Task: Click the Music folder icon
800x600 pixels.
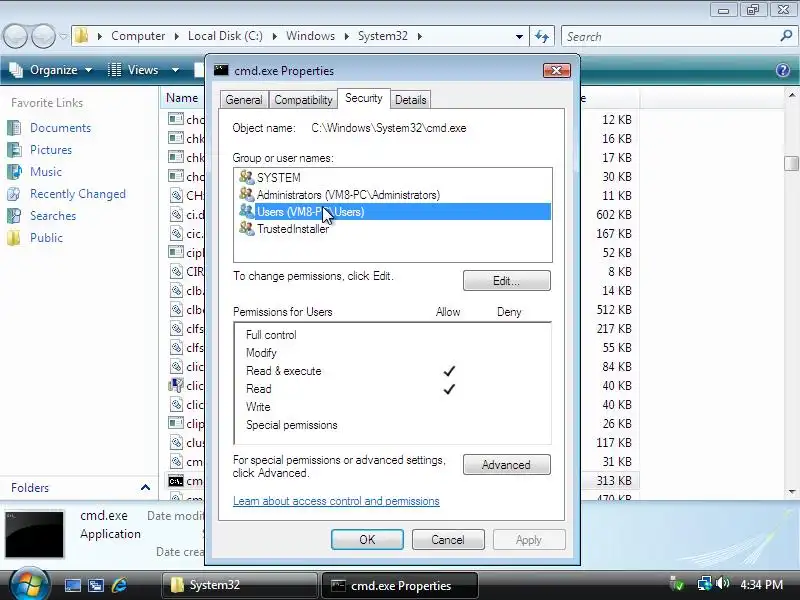Action: tap(14, 171)
